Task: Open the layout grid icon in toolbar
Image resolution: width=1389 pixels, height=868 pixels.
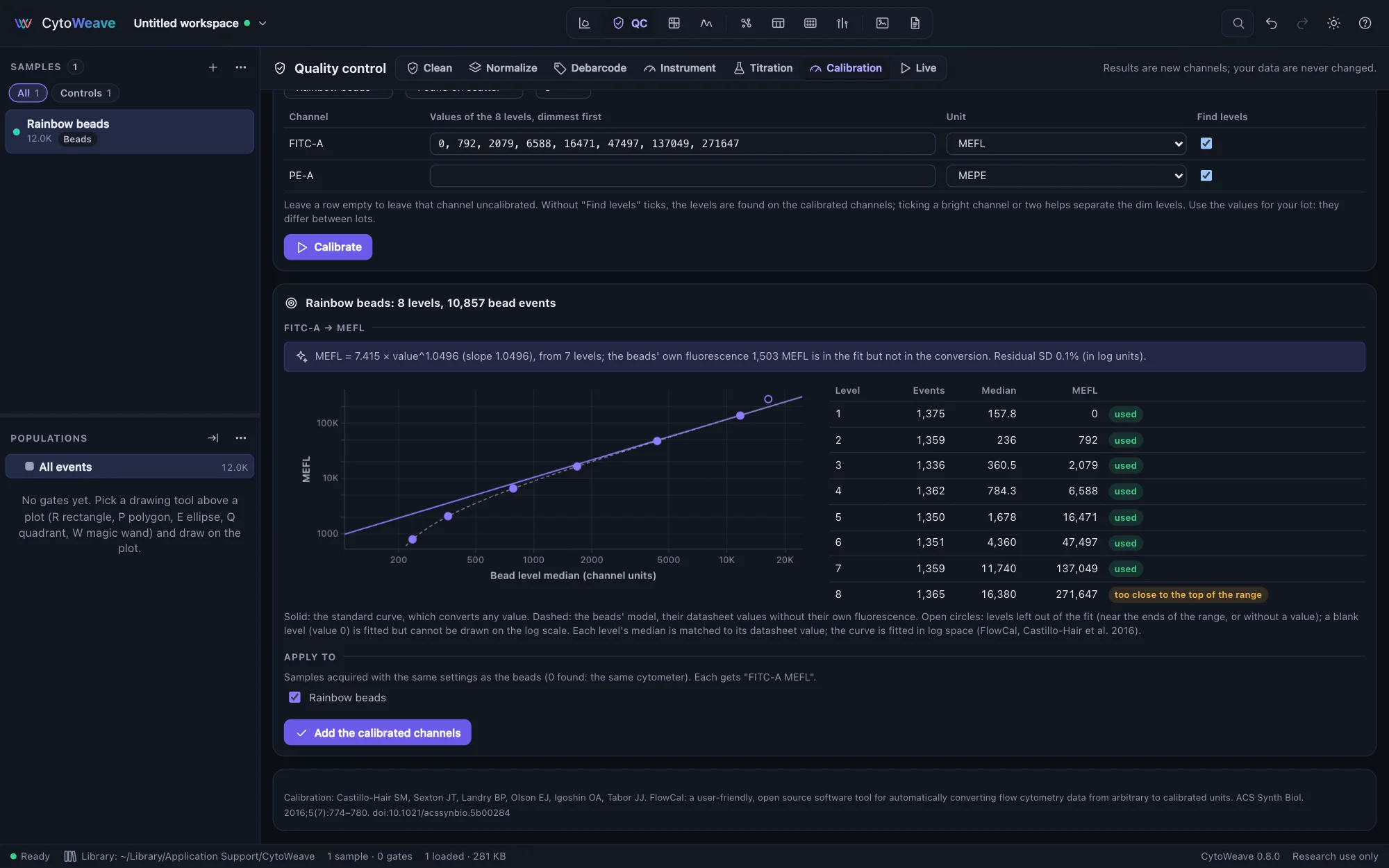Action: click(674, 23)
